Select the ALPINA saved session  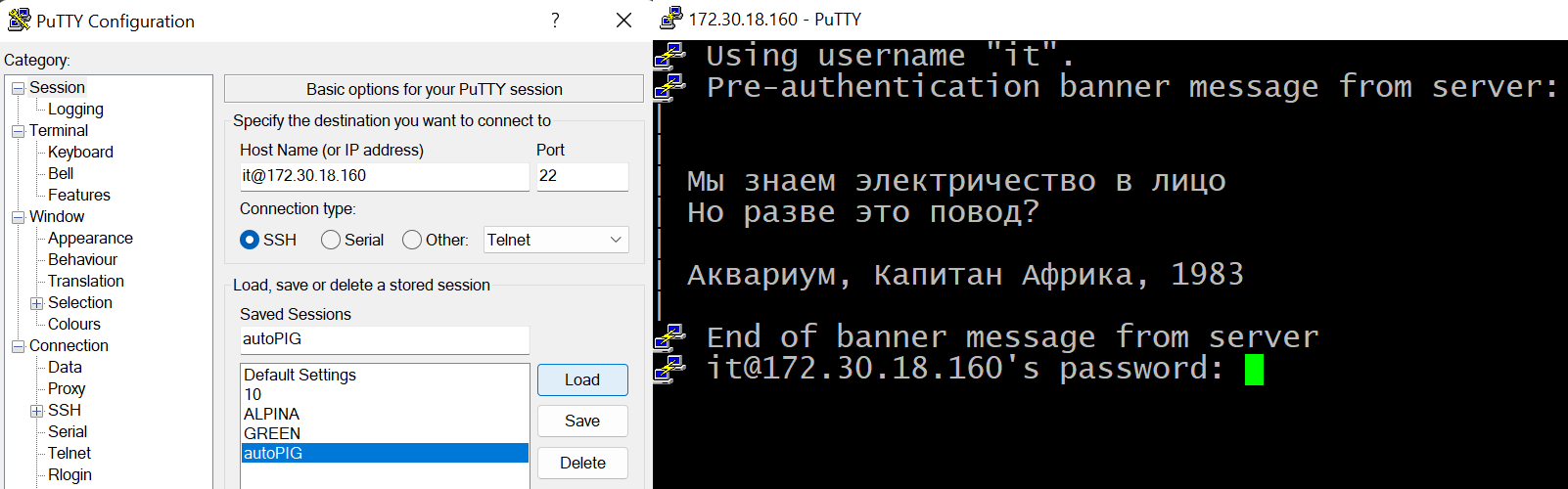[385, 414]
